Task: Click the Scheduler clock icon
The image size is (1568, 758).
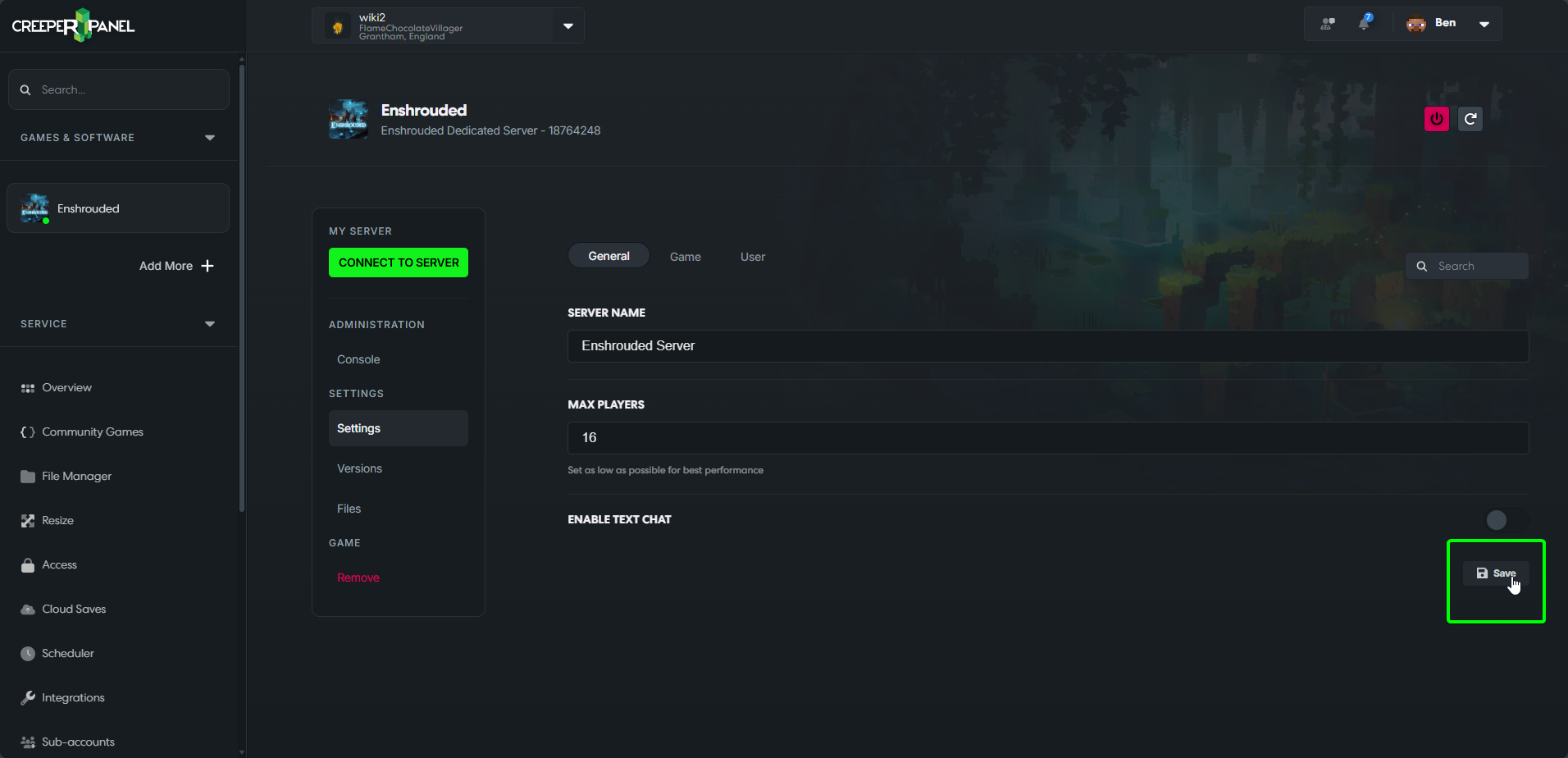Action: pyautogui.click(x=28, y=654)
